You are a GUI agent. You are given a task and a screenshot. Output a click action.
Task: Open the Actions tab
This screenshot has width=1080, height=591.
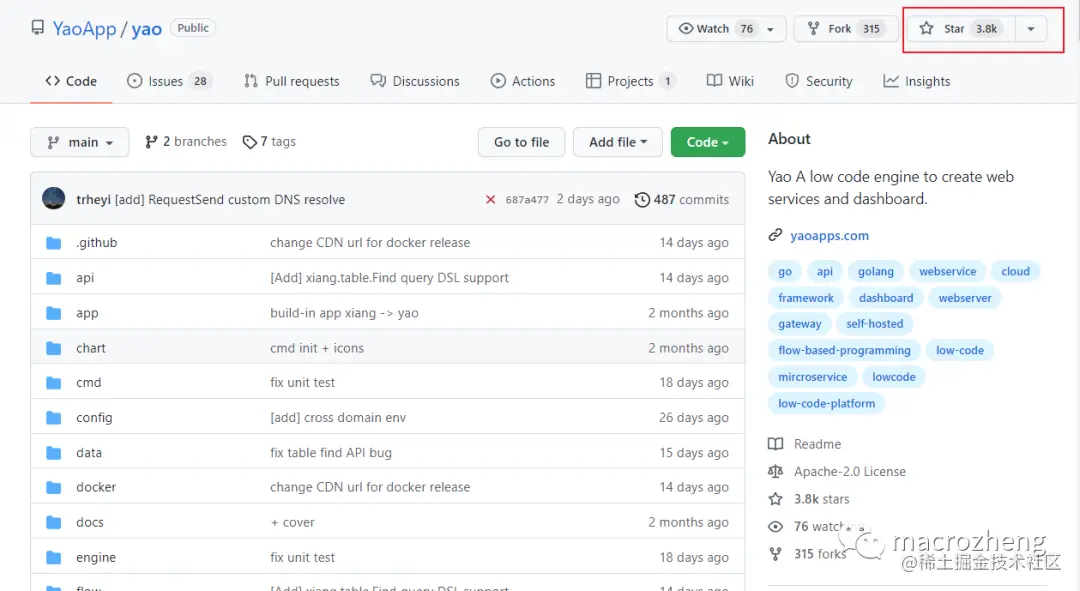click(523, 81)
